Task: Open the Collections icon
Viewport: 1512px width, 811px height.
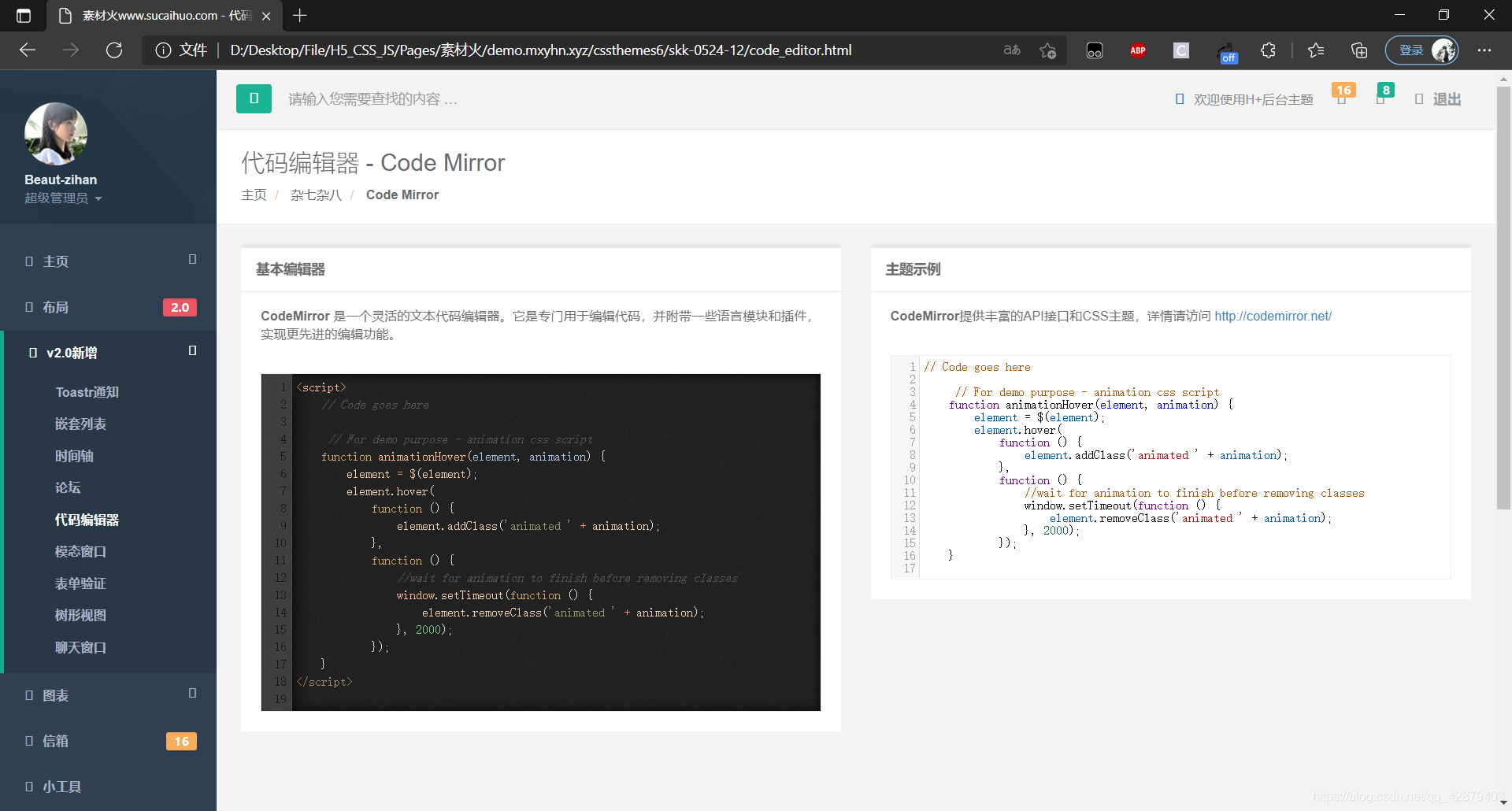Action: 1359,50
